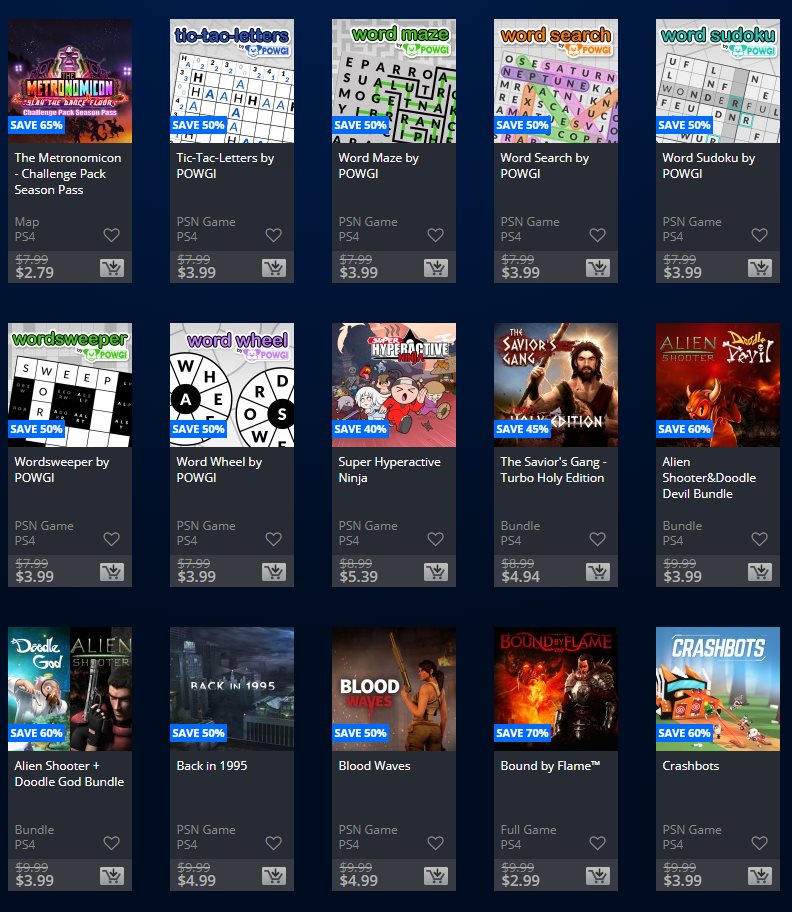The width and height of the screenshot is (792, 912).
Task: Add Back in 1995 to cart
Action: click(x=273, y=876)
